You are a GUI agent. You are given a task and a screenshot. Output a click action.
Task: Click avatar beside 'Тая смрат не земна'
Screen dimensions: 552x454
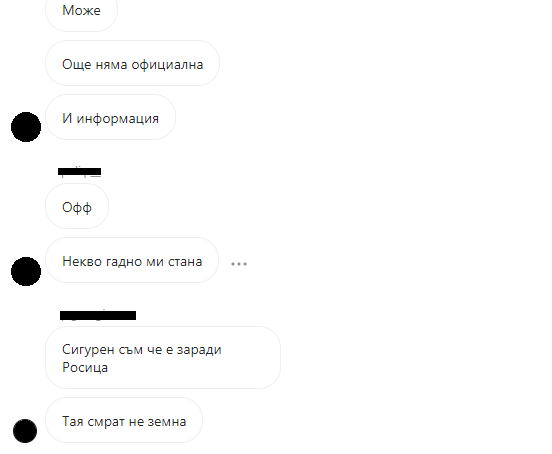pos(25,431)
